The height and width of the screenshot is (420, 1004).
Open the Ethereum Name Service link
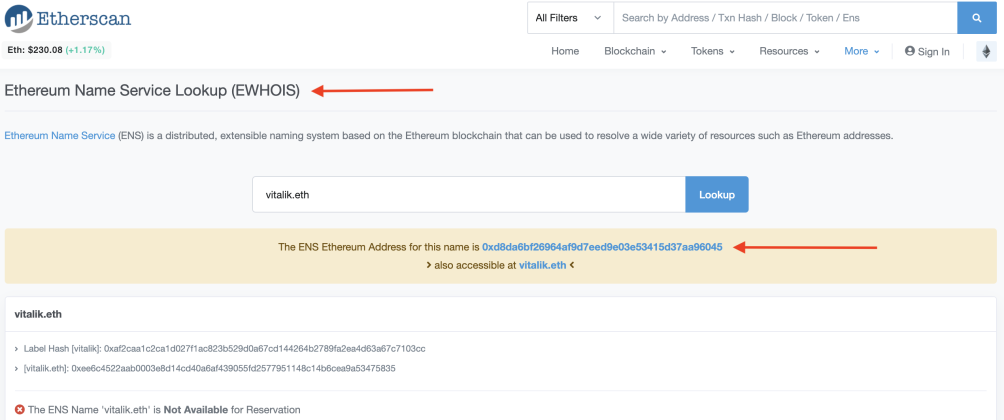[60, 136]
